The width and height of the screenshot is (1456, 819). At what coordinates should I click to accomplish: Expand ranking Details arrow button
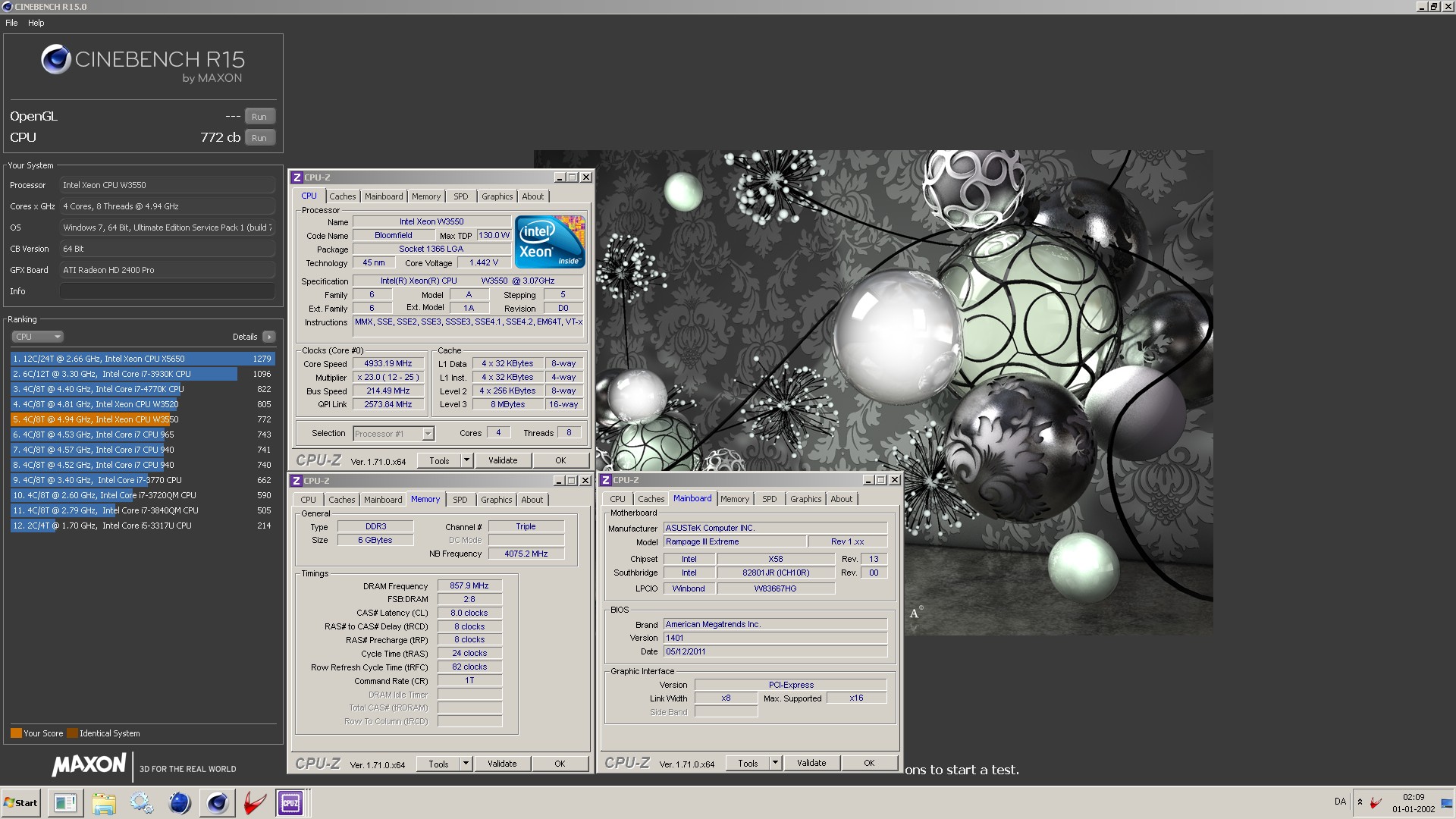(x=268, y=337)
